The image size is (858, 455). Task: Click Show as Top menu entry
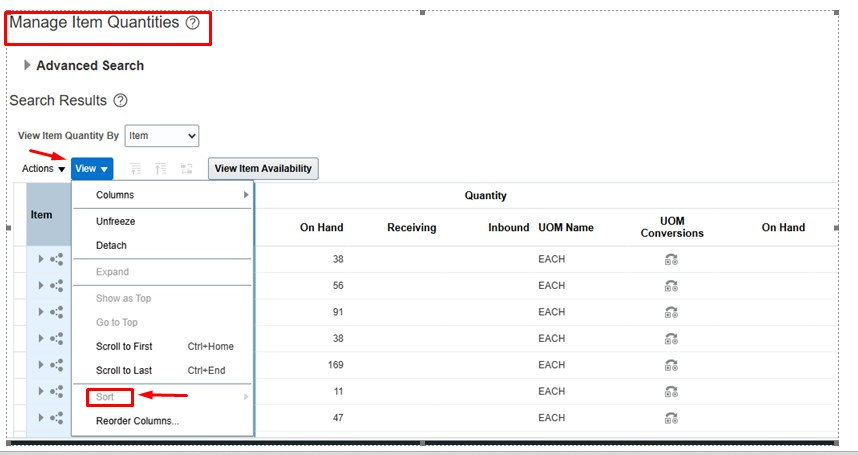163,298
